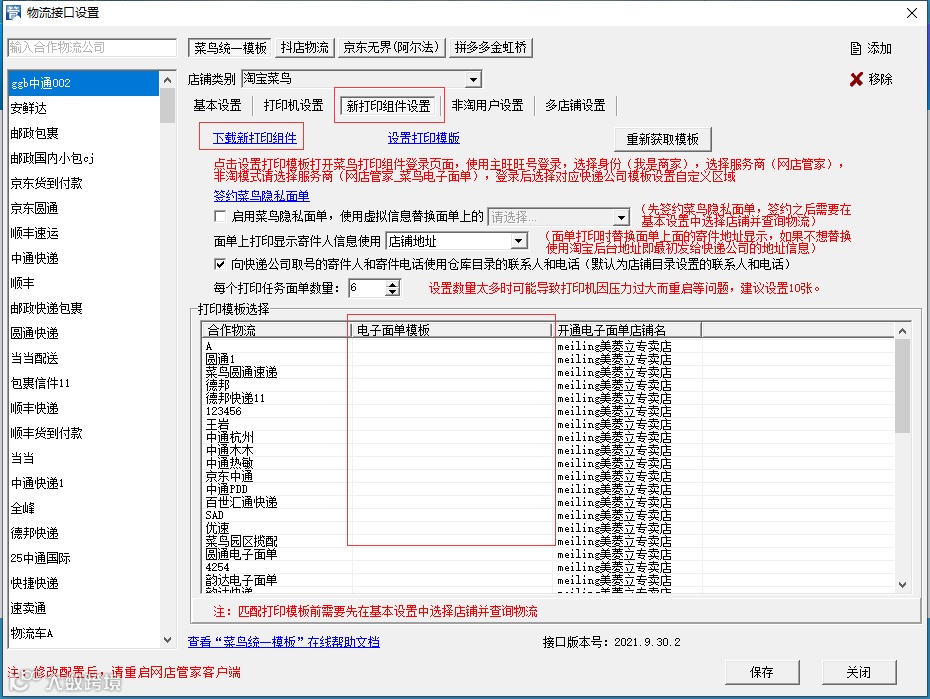This screenshot has width=930, height=699.
Task: Open the 基本设置 tab
Action: (x=217, y=106)
